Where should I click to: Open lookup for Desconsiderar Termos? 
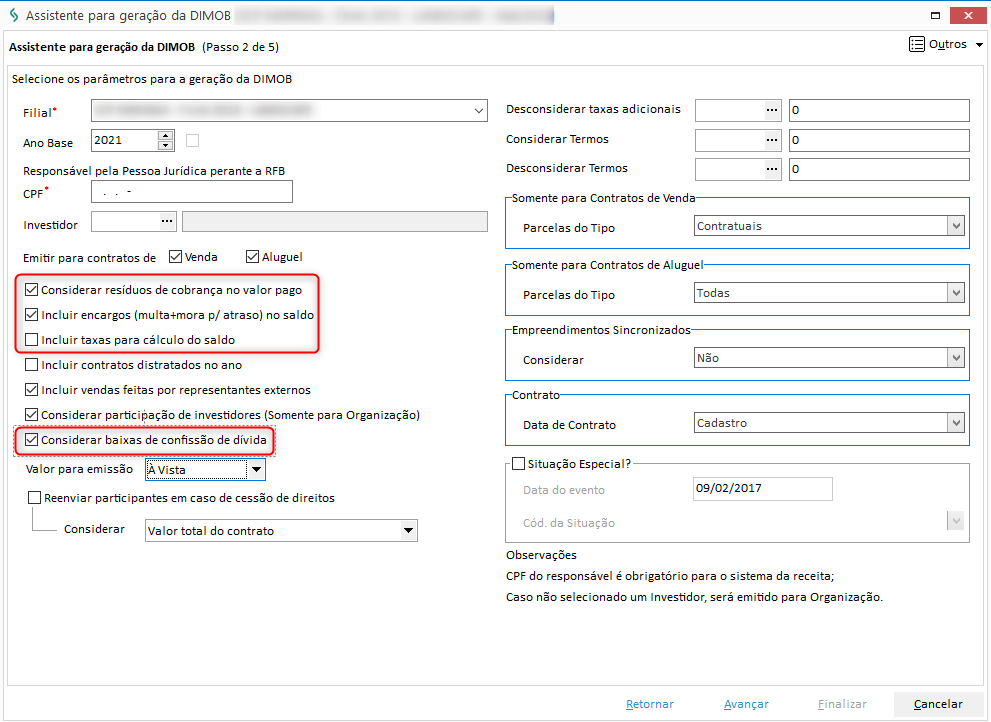[771, 169]
